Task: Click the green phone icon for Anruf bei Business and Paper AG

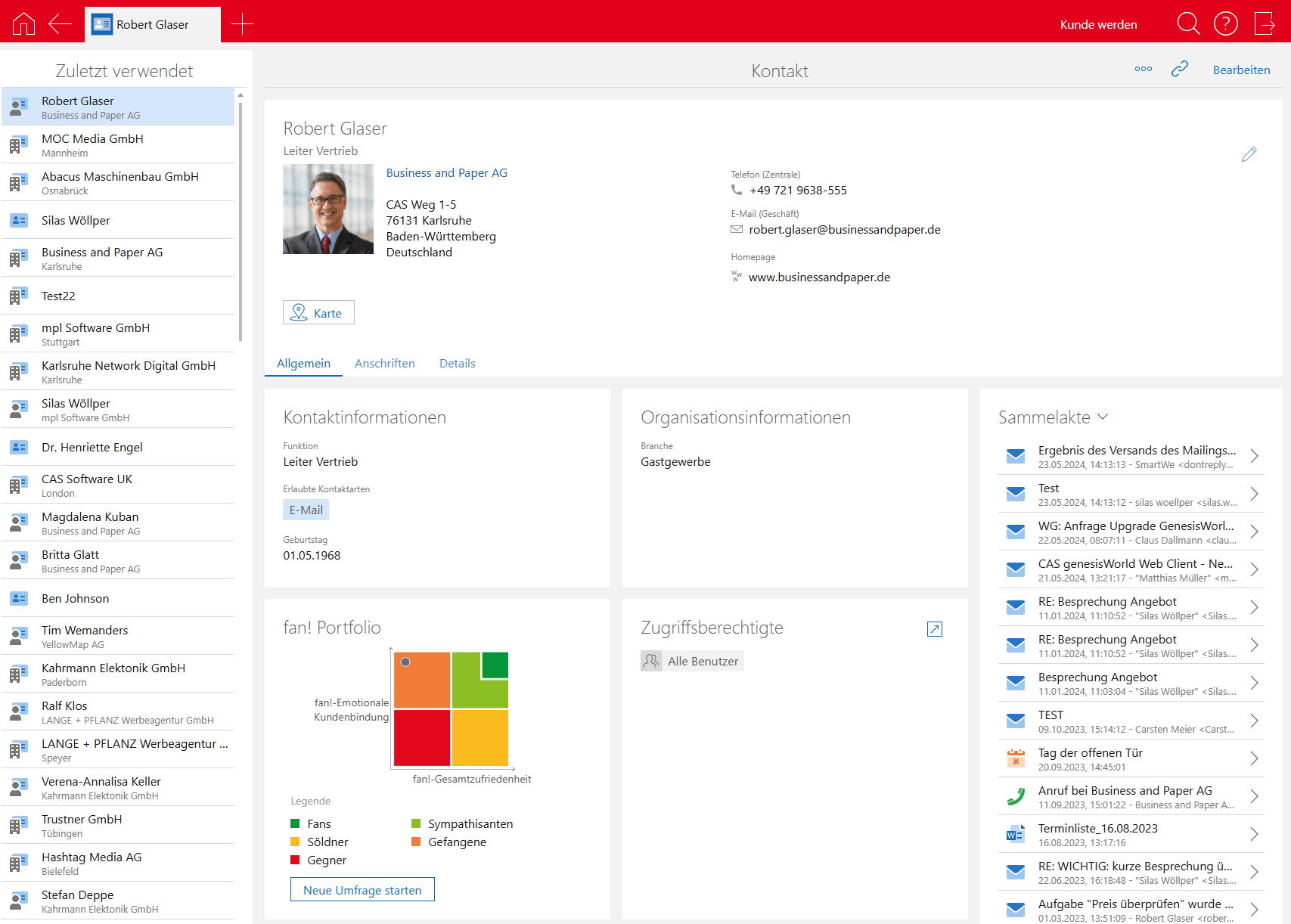Action: 1016,796
